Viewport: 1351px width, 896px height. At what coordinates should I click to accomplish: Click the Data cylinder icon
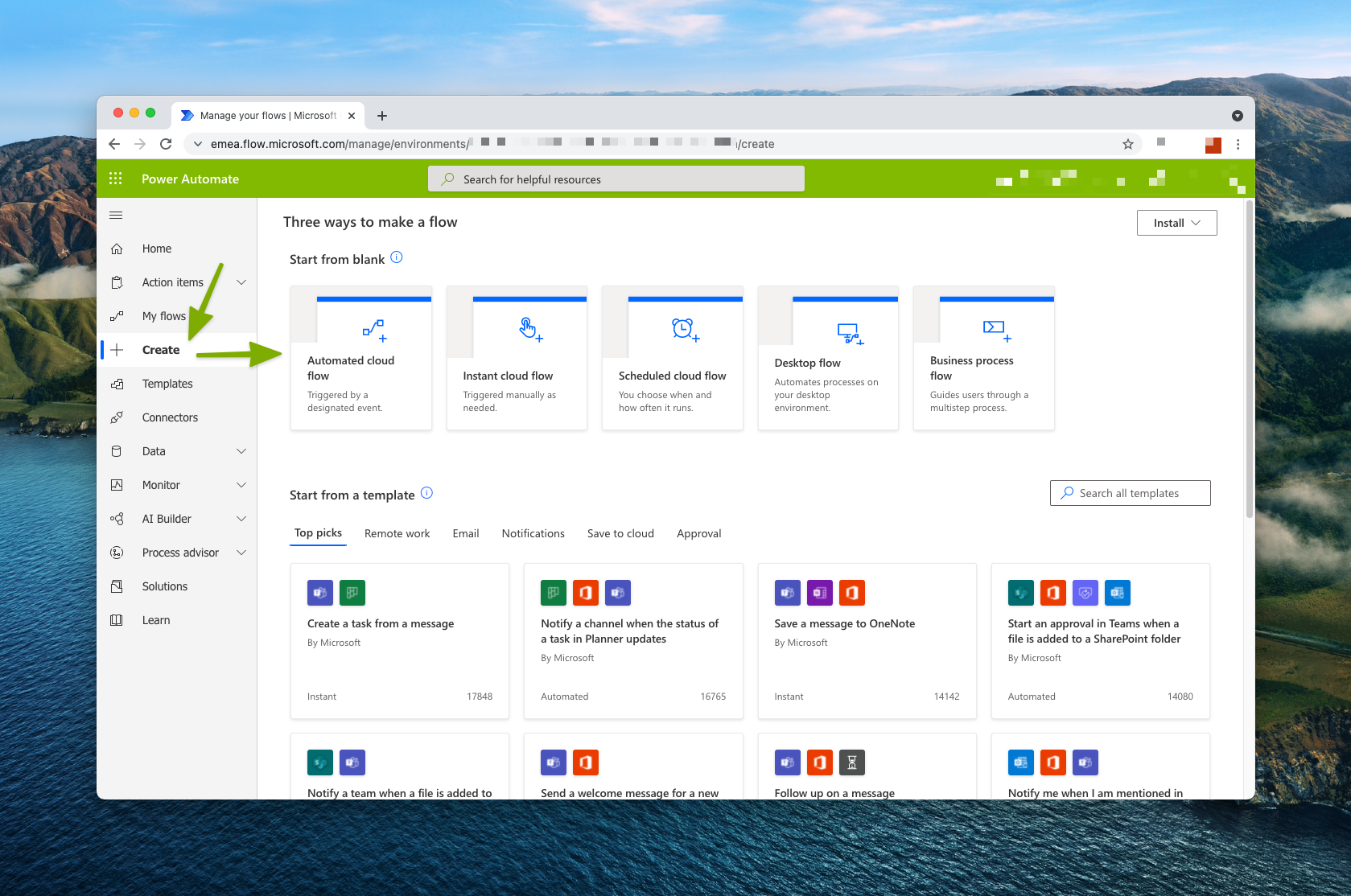(x=117, y=451)
